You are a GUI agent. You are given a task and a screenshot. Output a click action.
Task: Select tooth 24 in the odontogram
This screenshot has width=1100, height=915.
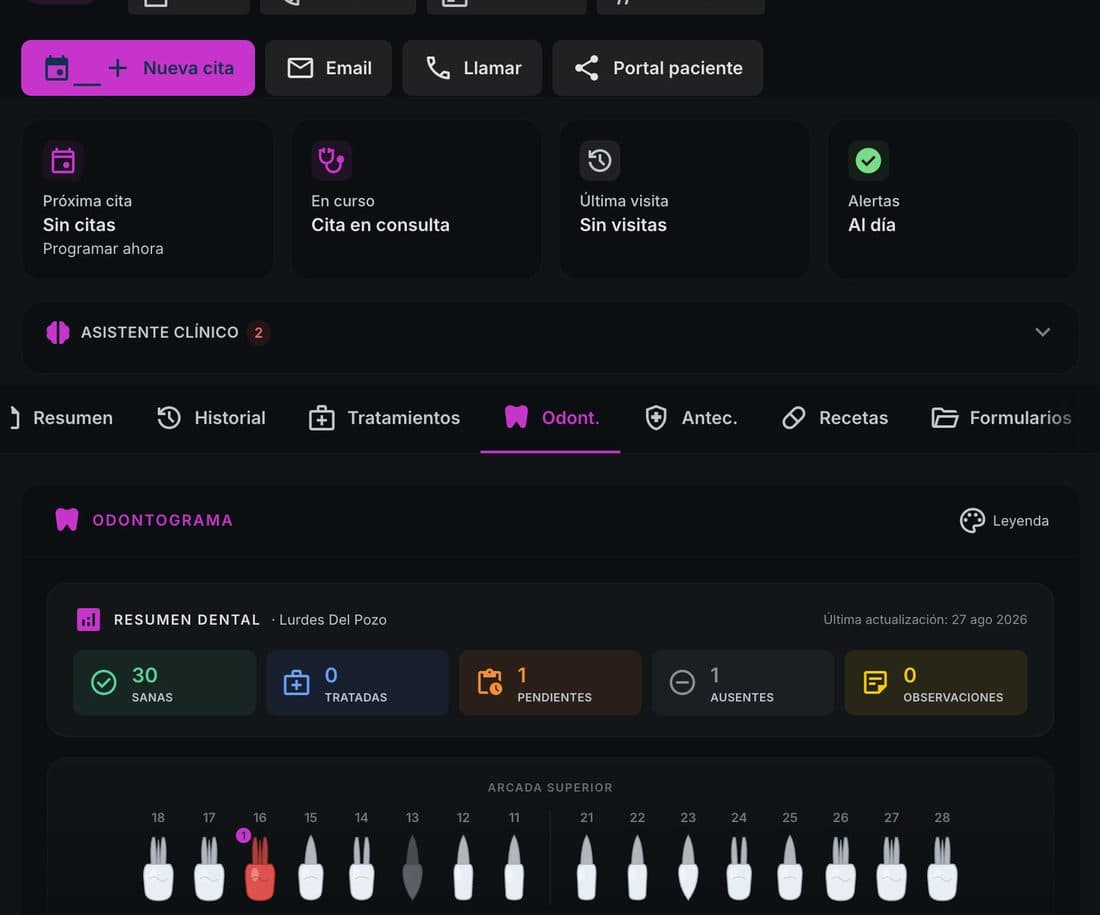point(739,868)
